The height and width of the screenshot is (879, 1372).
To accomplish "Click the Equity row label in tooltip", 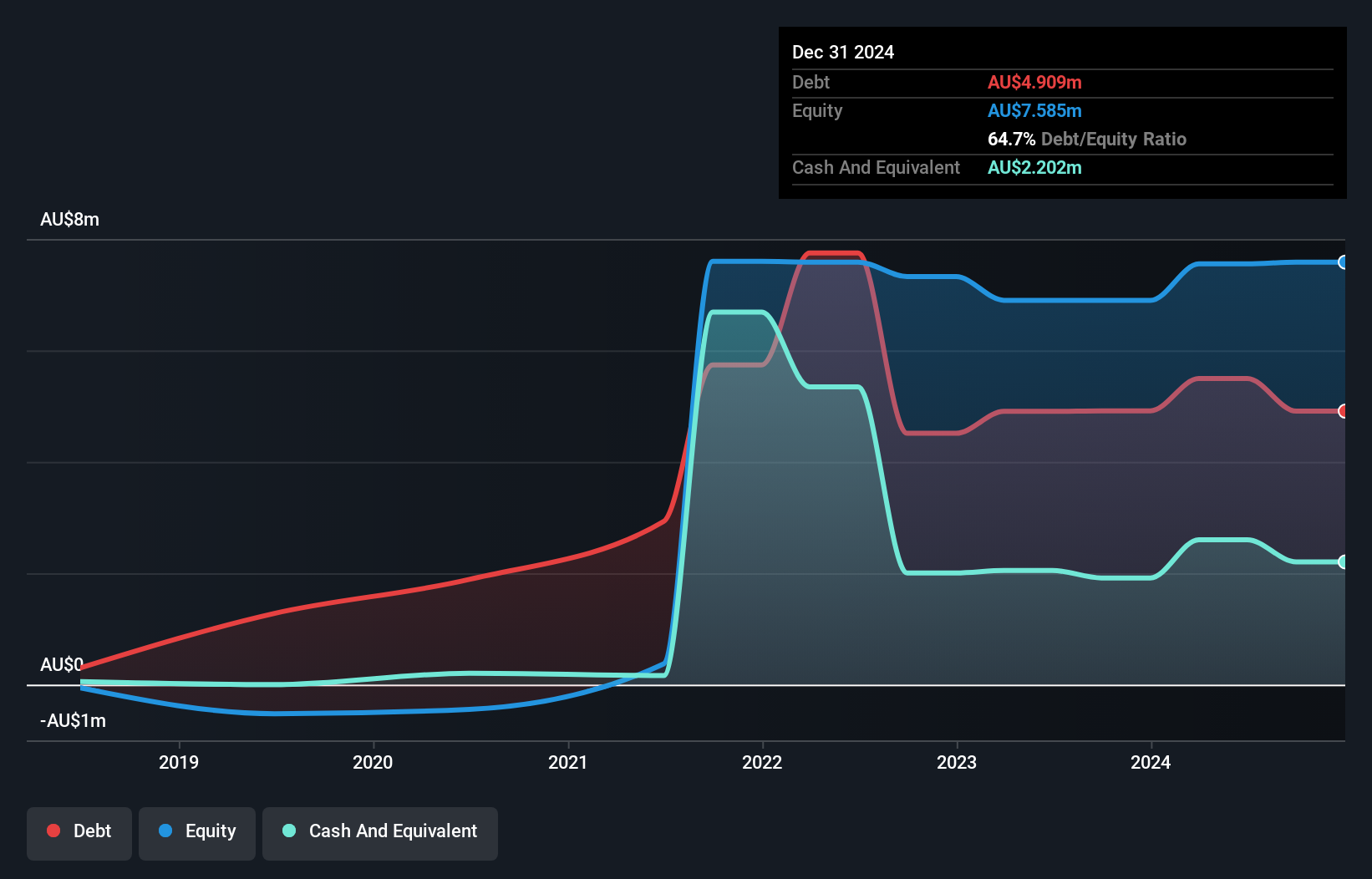I will (x=817, y=111).
